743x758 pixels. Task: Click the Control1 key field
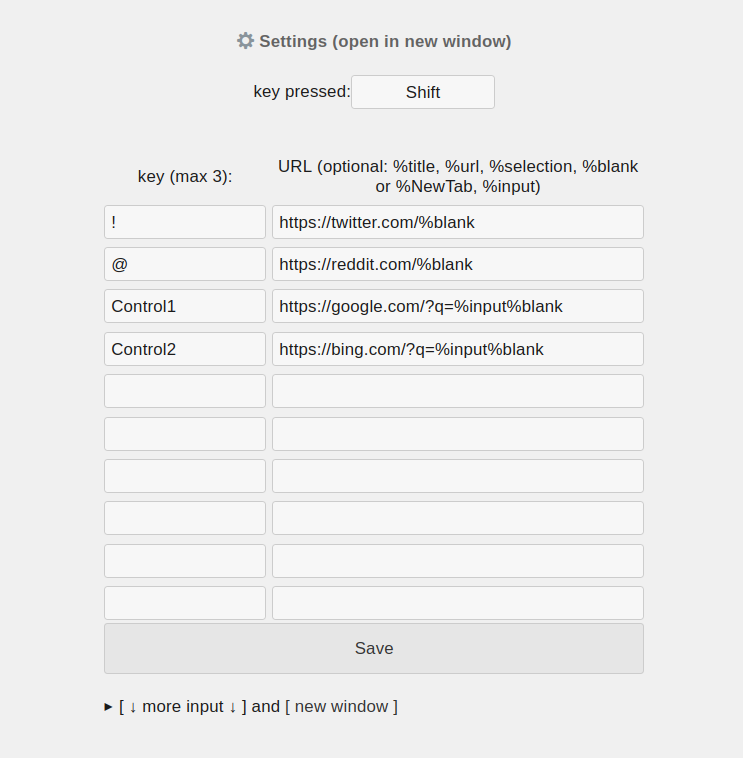[x=185, y=306]
